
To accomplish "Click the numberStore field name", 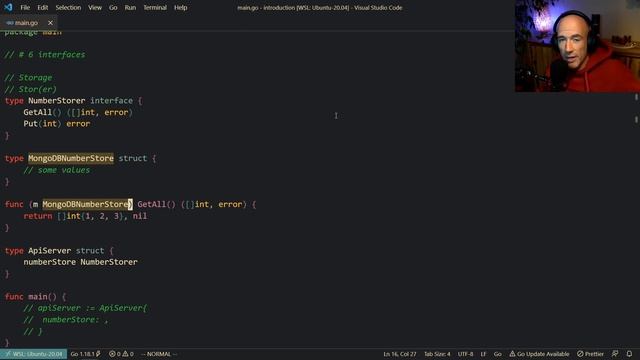I will (49, 262).
